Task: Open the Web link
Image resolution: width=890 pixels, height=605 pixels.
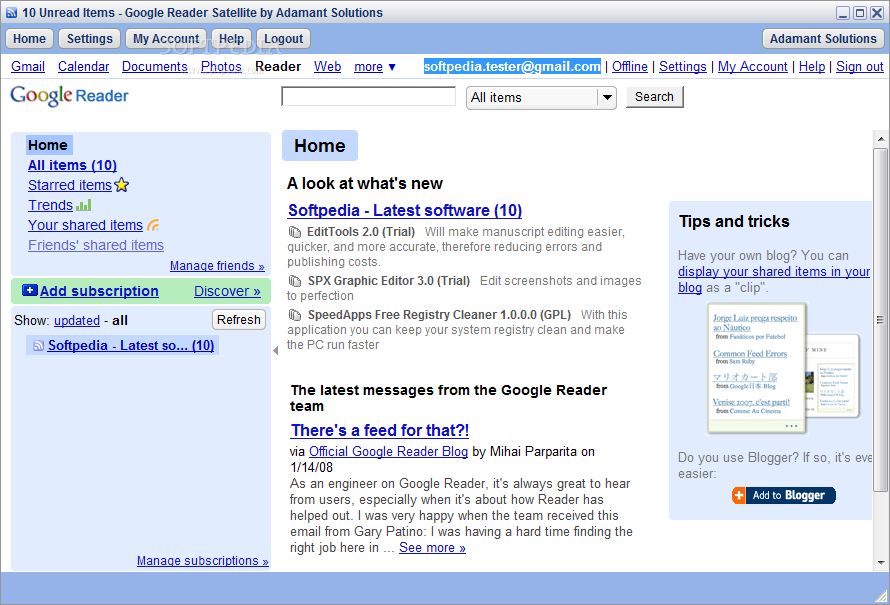Action: 328,66
